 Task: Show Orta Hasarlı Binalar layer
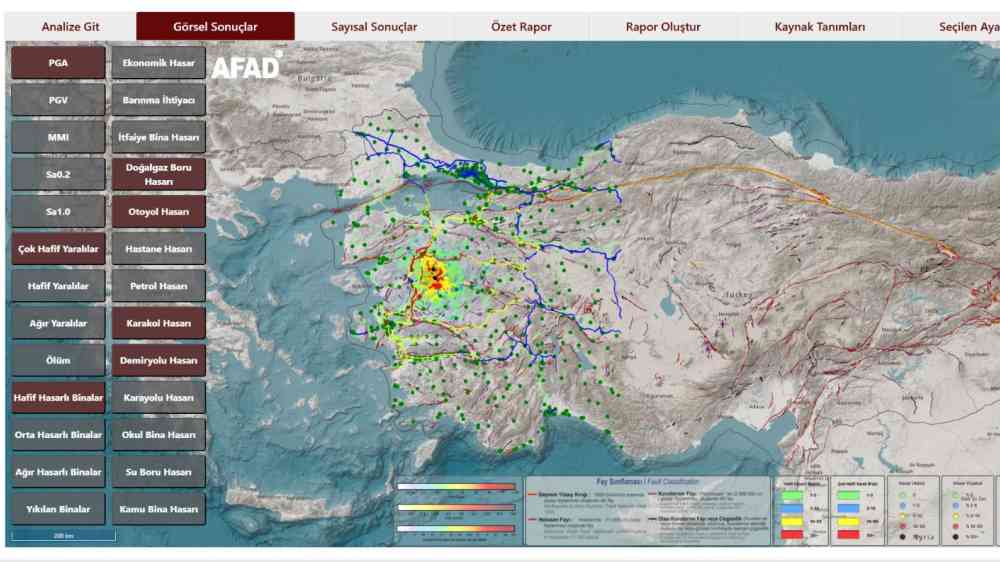click(58, 434)
